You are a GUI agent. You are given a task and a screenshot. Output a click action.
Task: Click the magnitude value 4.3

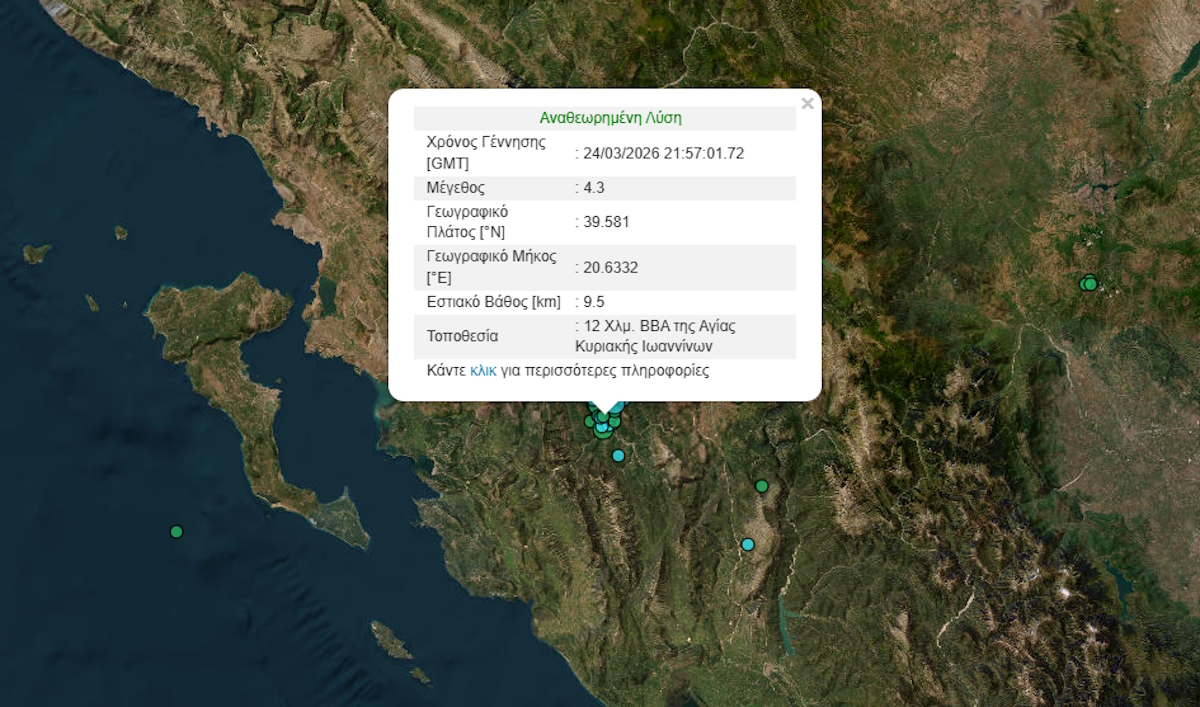(593, 188)
